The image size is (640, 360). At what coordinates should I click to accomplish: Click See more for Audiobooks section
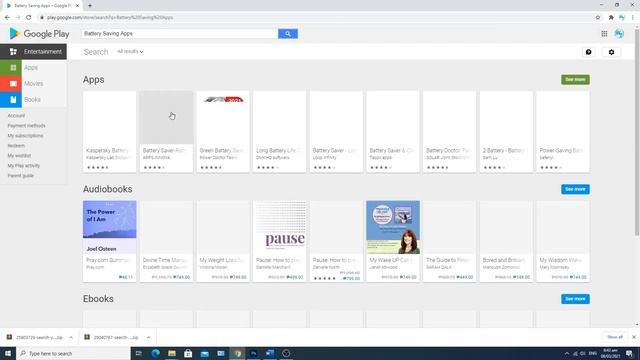coord(575,189)
